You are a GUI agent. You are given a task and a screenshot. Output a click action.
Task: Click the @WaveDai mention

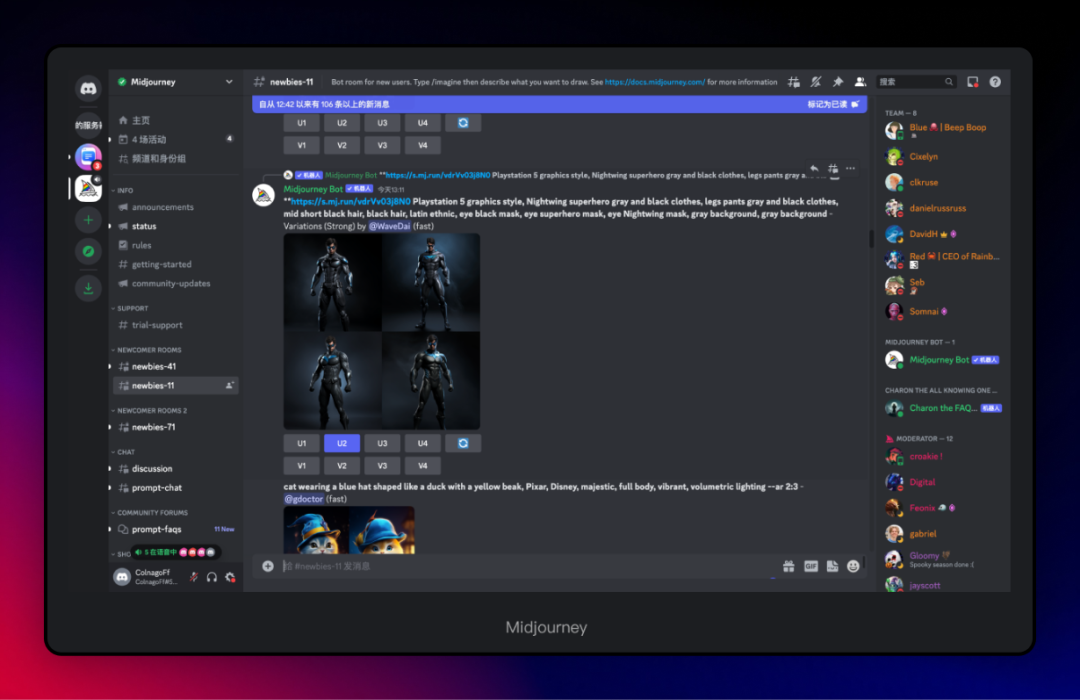[x=389, y=226]
